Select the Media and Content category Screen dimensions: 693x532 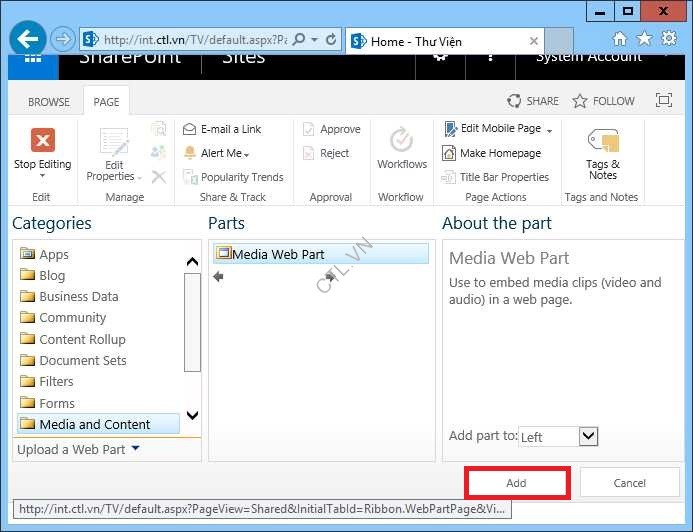(95, 424)
